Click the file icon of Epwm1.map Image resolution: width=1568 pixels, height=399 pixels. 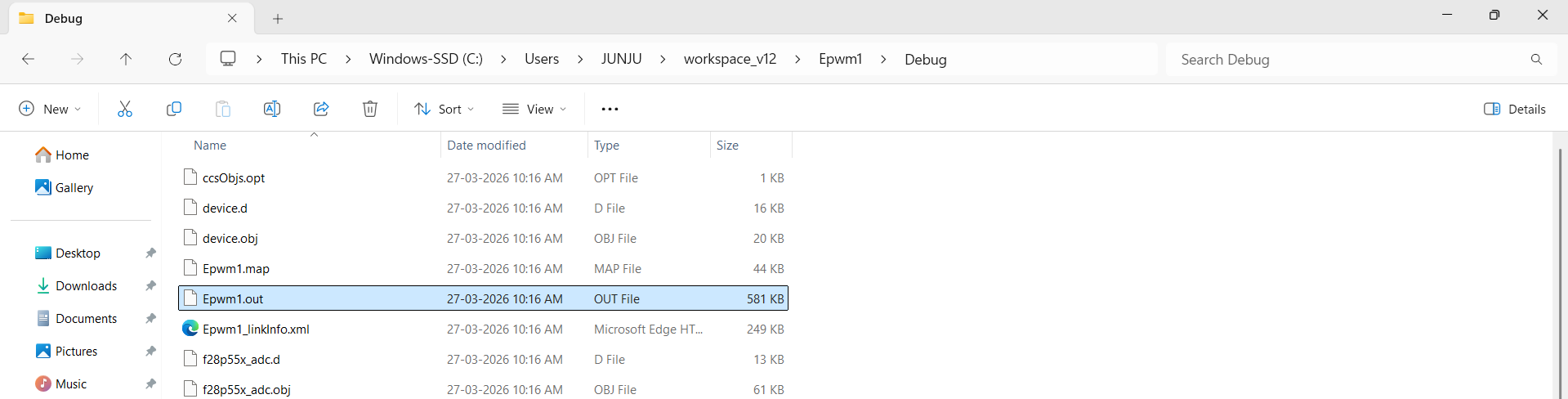coord(190,268)
